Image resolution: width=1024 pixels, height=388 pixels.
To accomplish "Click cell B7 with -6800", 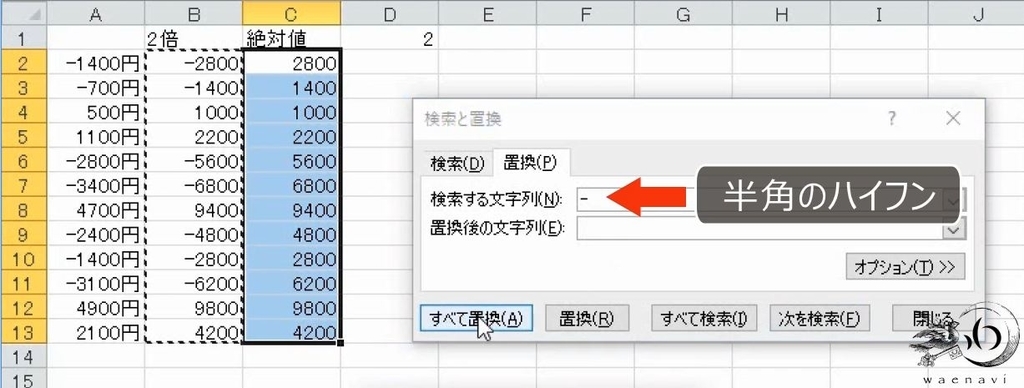I will click(x=193, y=186).
